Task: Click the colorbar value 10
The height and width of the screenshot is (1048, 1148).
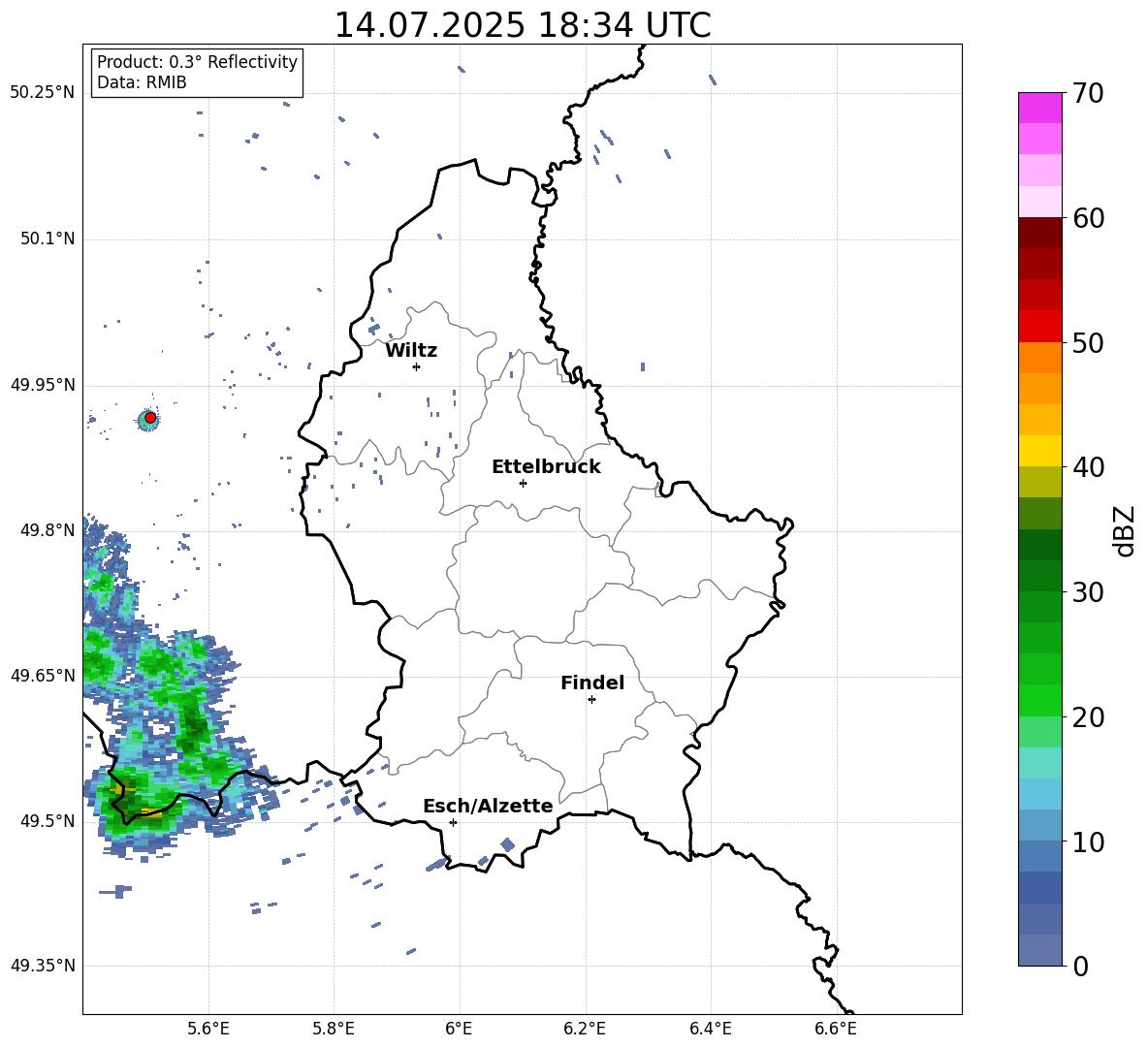Action: tap(1088, 842)
